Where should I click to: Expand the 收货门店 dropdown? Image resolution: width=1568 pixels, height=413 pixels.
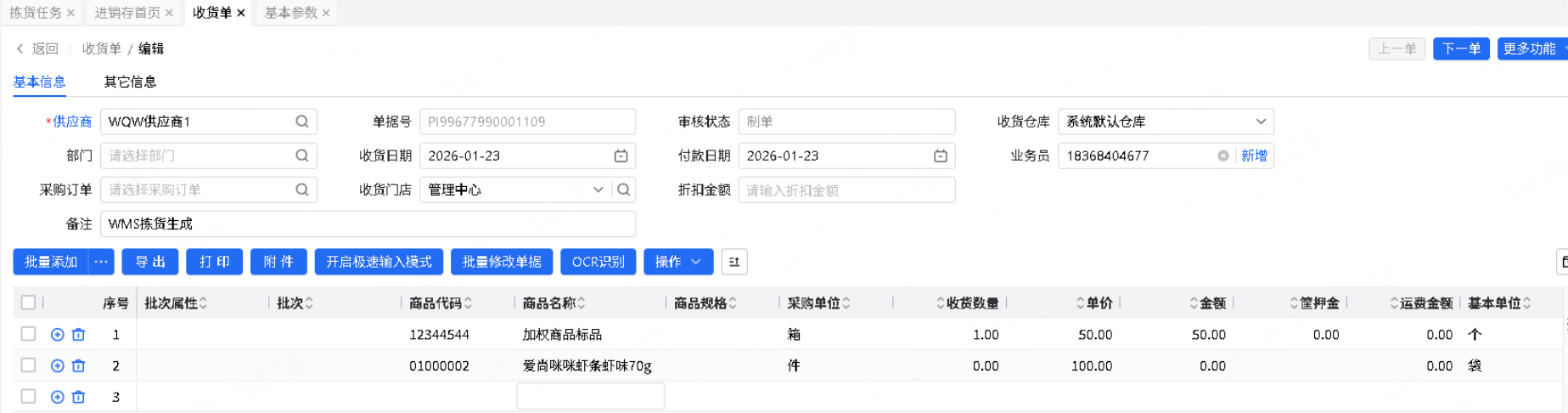point(598,190)
